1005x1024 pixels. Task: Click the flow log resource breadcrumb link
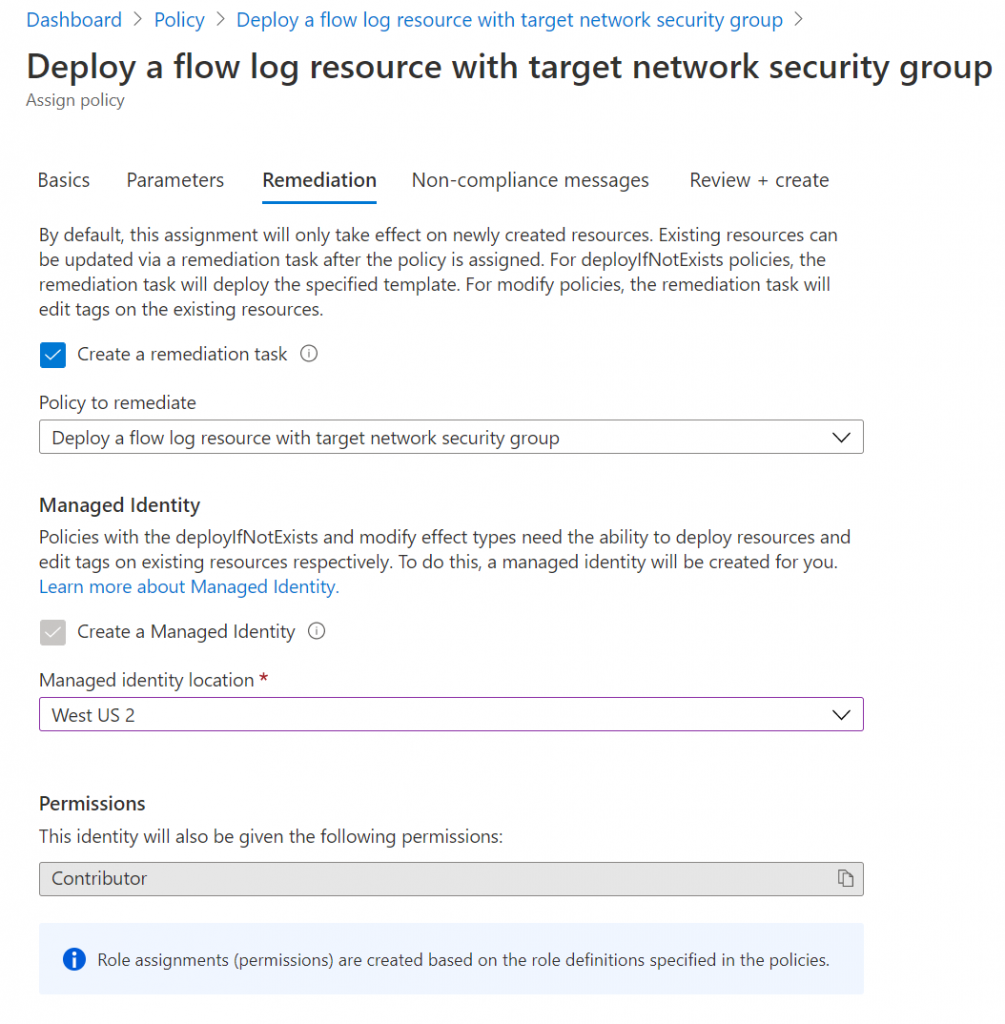[509, 20]
